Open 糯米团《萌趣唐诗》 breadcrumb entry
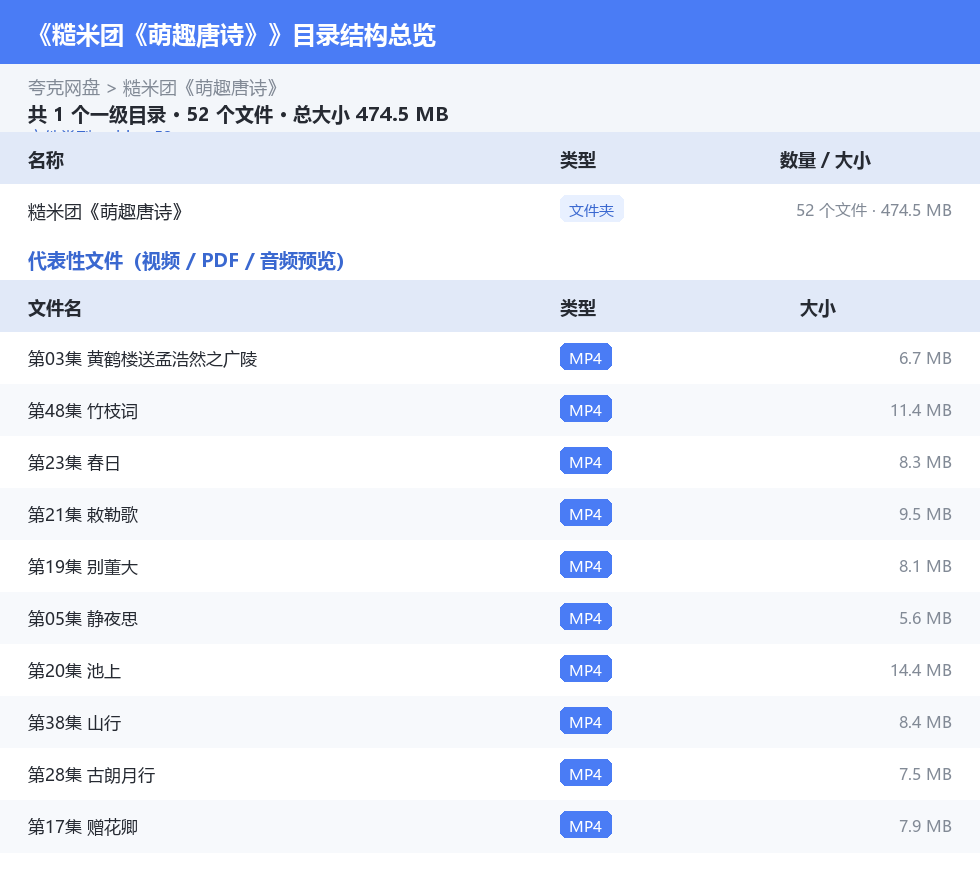980x884 pixels. pyautogui.click(x=200, y=88)
